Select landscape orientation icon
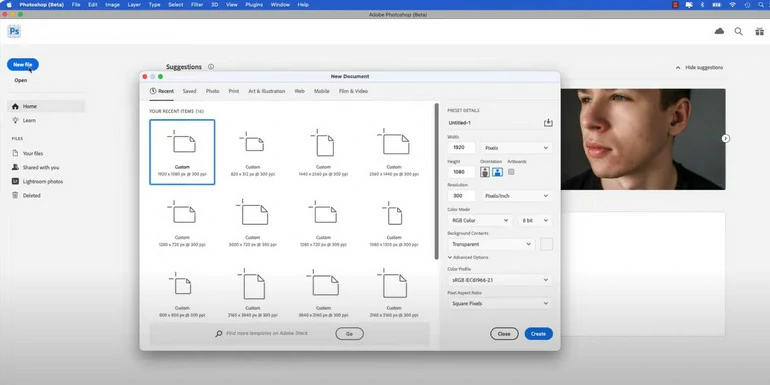The width and height of the screenshot is (770, 385). tap(497, 172)
